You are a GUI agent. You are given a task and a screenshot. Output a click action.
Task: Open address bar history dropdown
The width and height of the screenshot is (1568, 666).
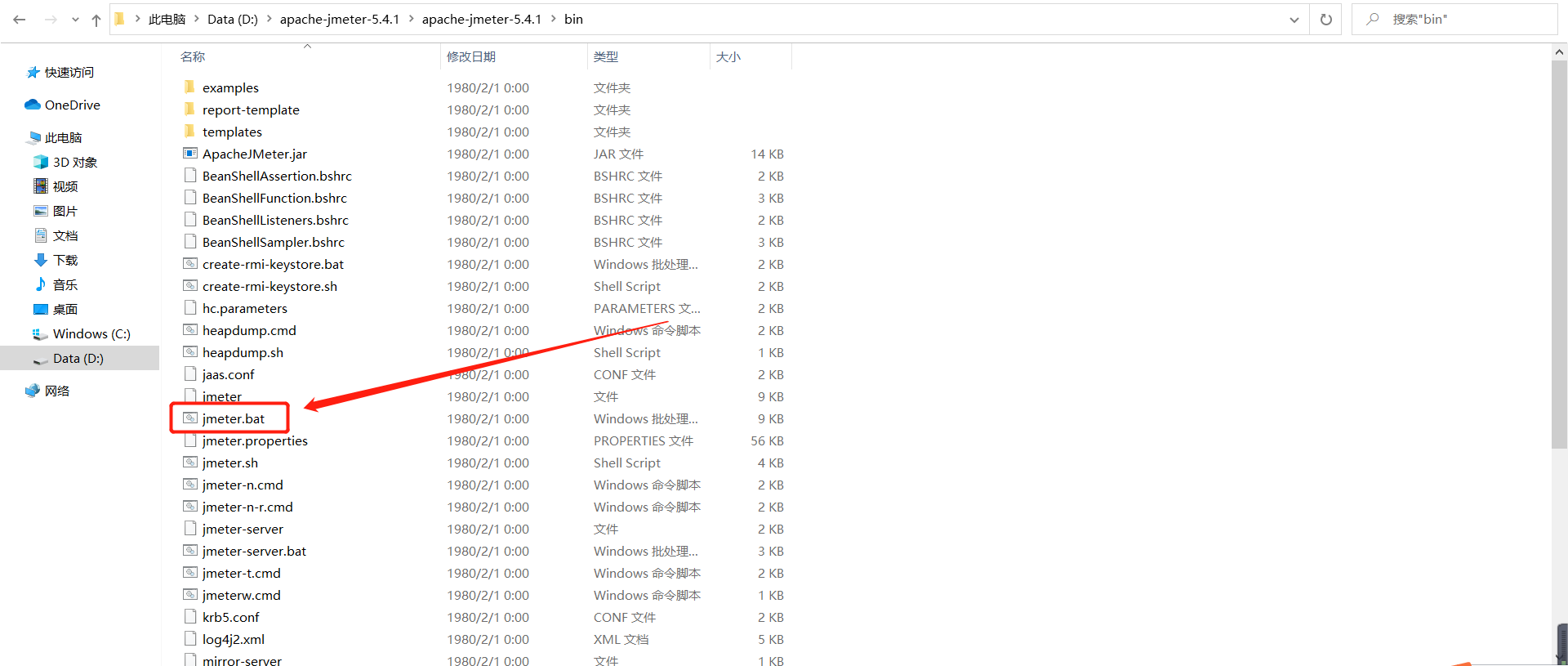[1294, 20]
